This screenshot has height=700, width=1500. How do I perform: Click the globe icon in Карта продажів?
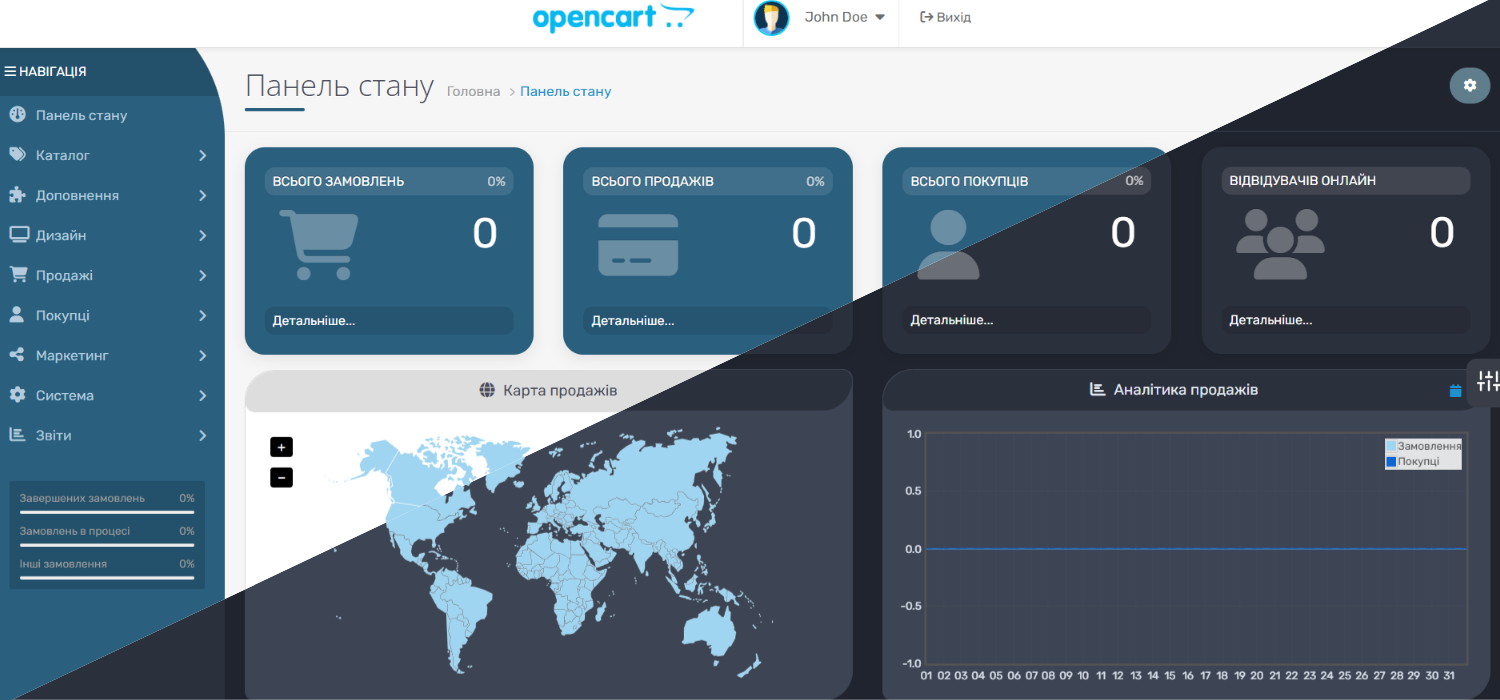[x=488, y=390]
